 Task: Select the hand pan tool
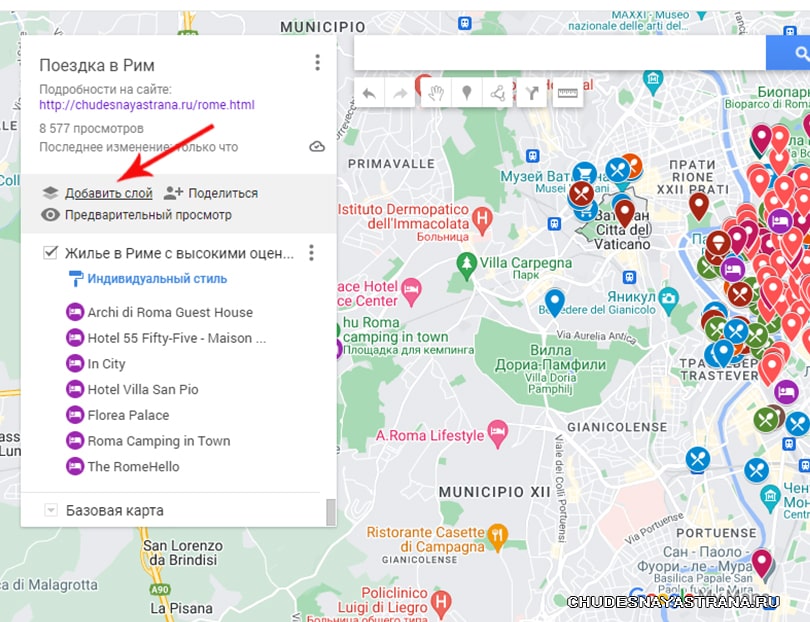pos(436,93)
